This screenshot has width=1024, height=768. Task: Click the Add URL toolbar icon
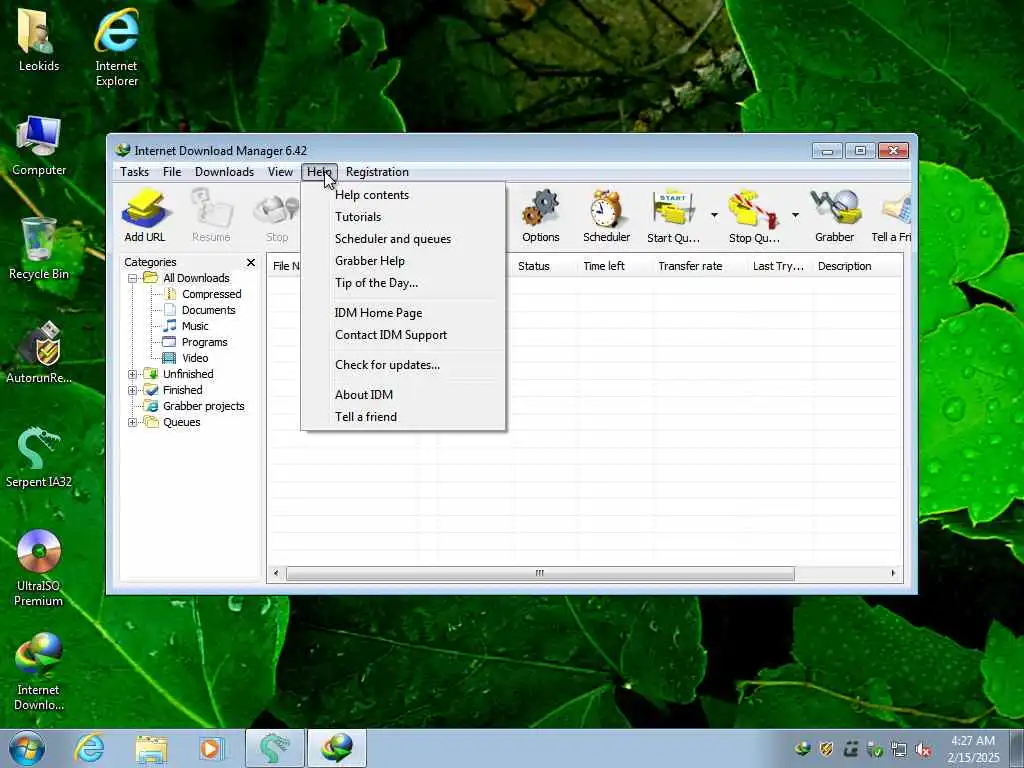click(145, 216)
